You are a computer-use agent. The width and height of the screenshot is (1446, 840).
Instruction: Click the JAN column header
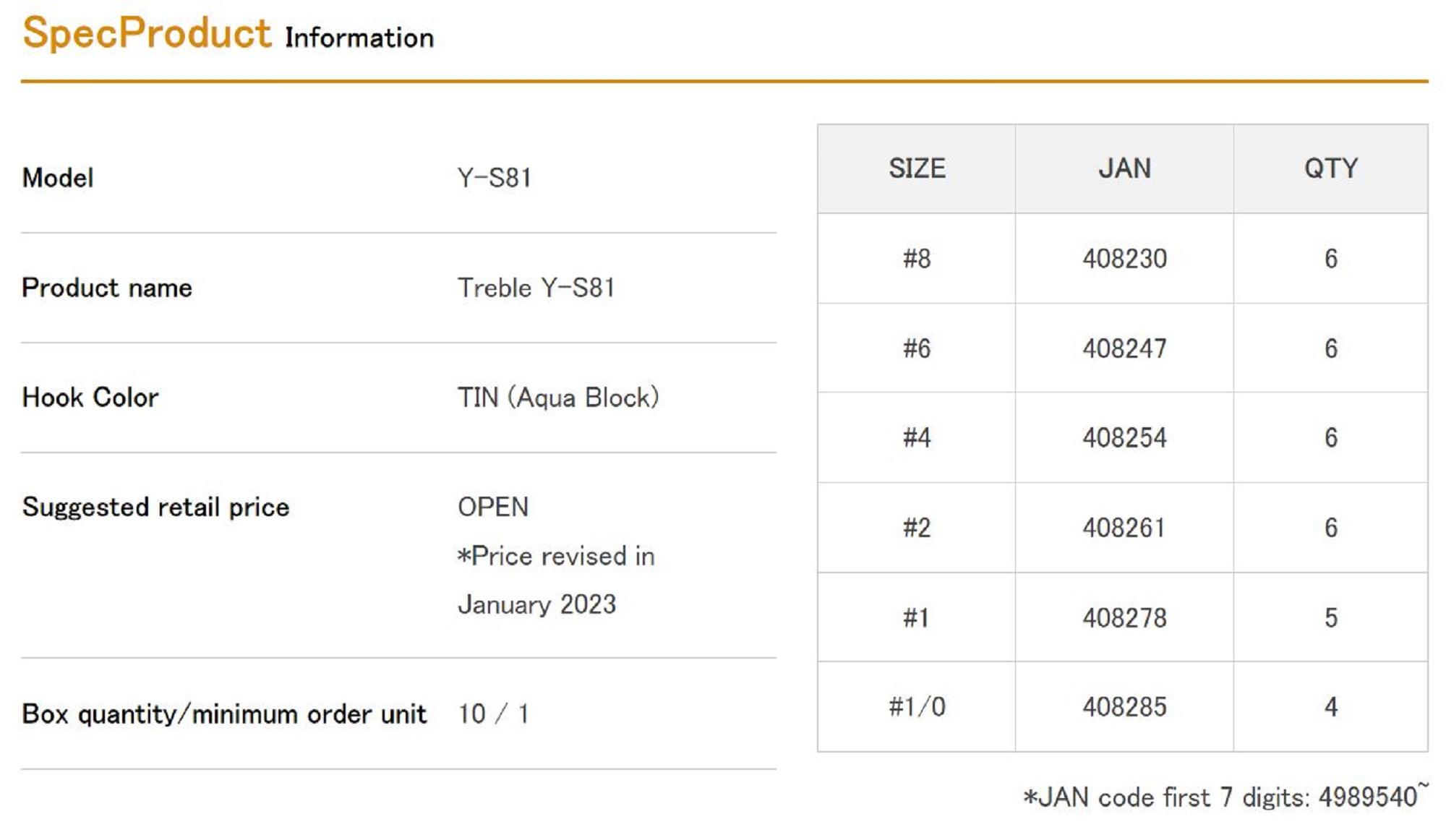[1124, 168]
